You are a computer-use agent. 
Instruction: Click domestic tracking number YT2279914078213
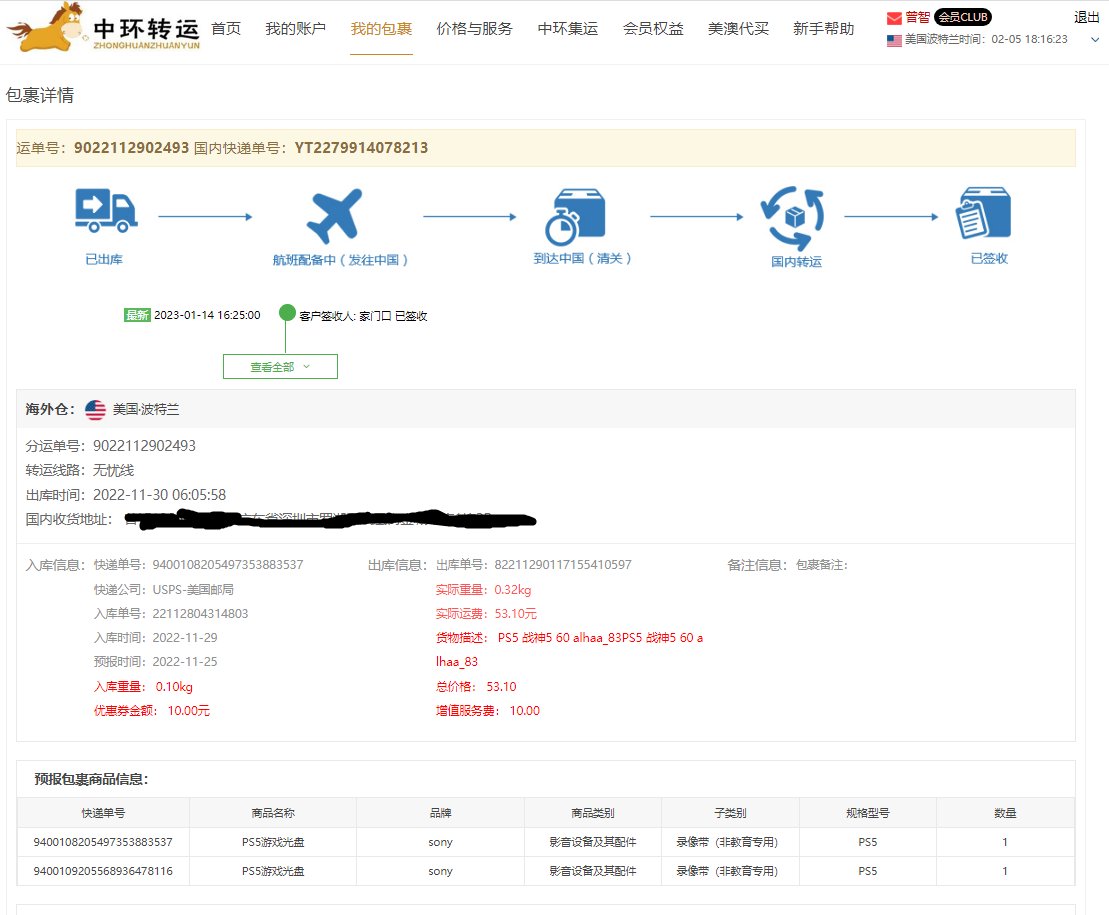point(361,148)
